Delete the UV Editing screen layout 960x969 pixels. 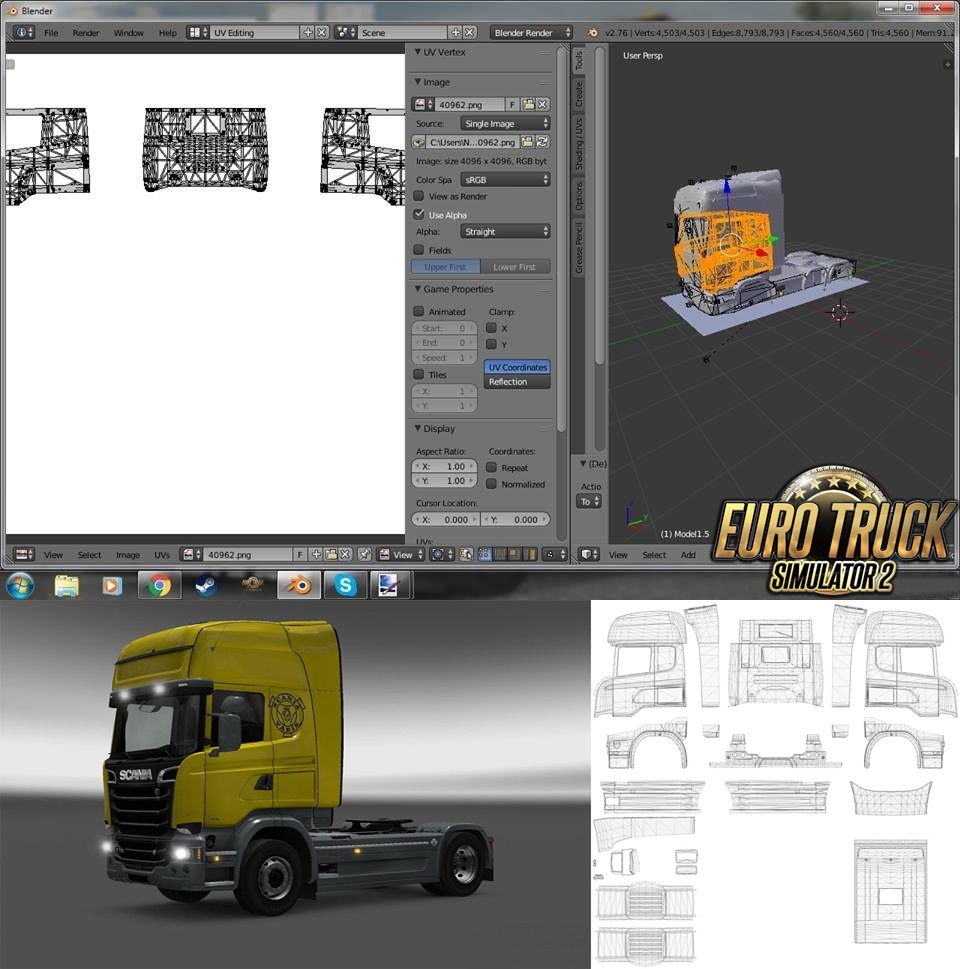[322, 32]
